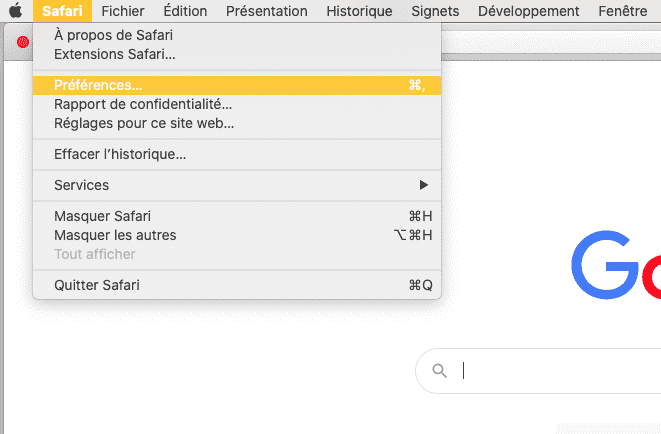661x434 pixels.
Task: Choose Extensions Safari… entry
Action: pyautogui.click(x=237, y=54)
